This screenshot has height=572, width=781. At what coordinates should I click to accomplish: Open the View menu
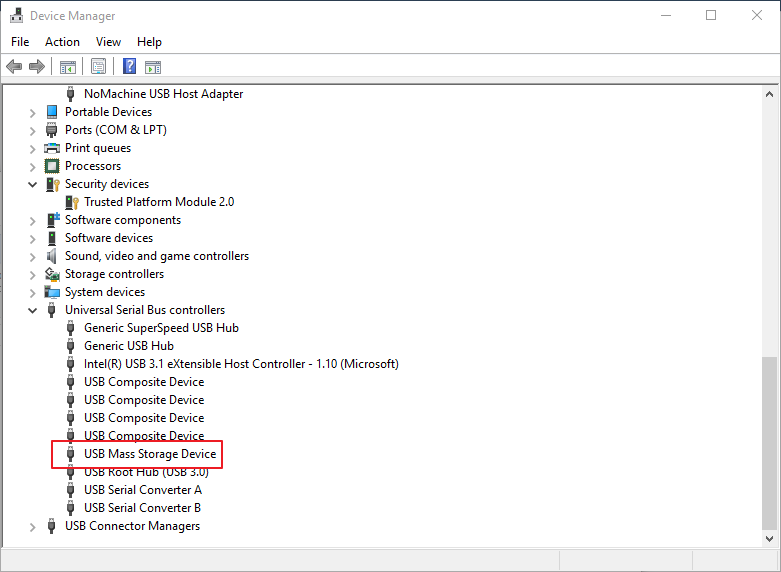tap(108, 42)
